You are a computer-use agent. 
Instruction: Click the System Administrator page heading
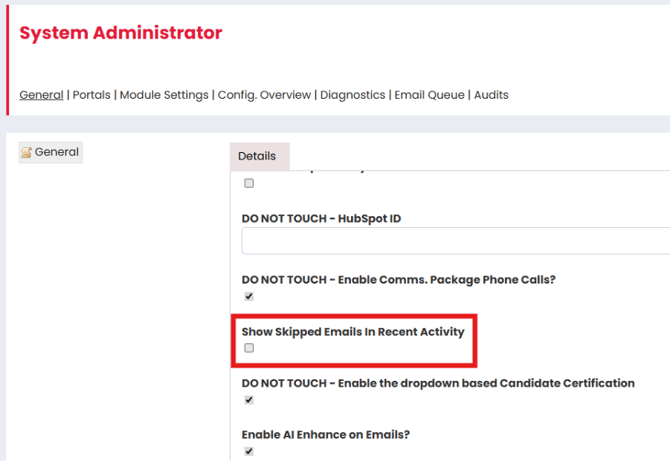point(121,33)
